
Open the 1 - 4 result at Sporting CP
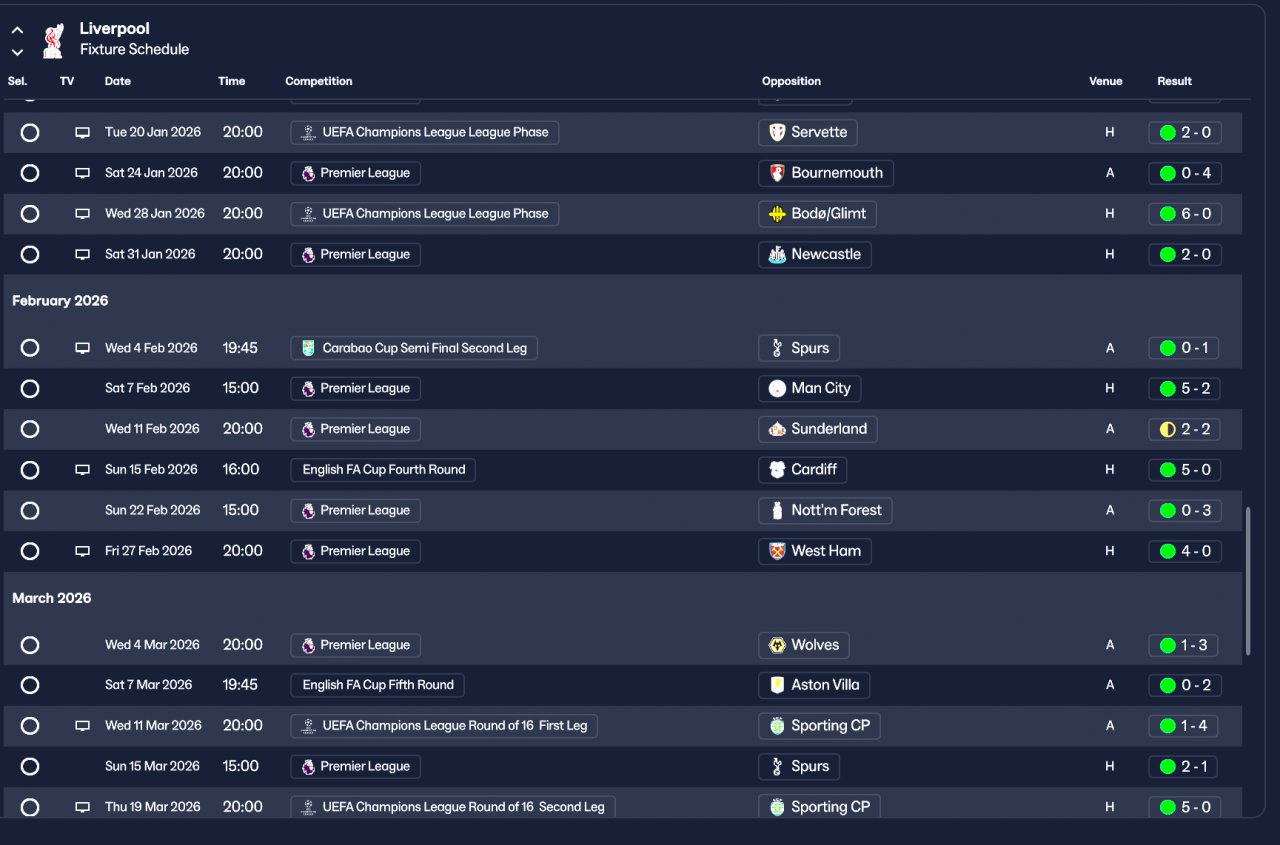click(x=1183, y=726)
